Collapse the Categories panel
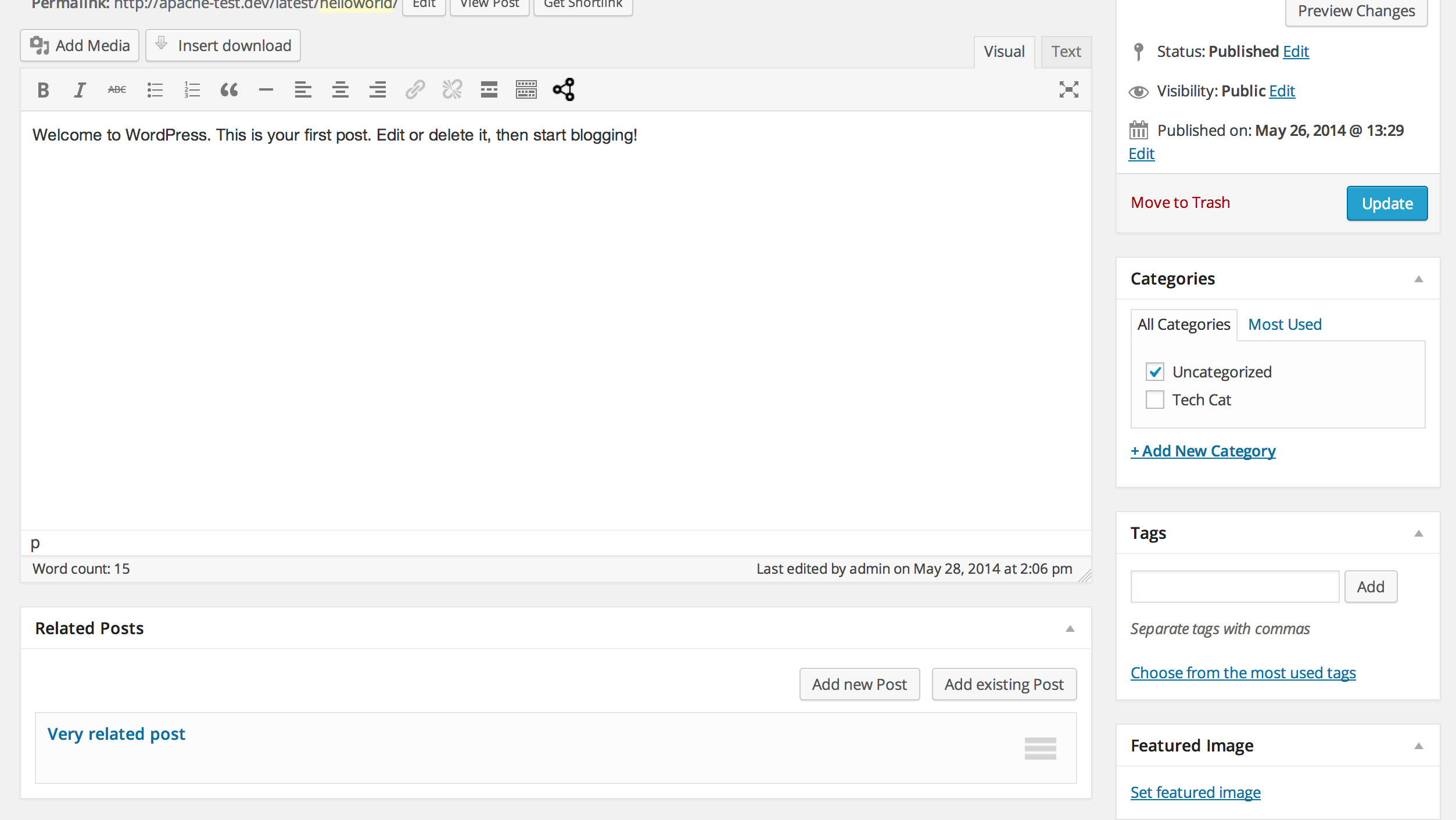Screen dimensions: 1456x820 [1418, 279]
